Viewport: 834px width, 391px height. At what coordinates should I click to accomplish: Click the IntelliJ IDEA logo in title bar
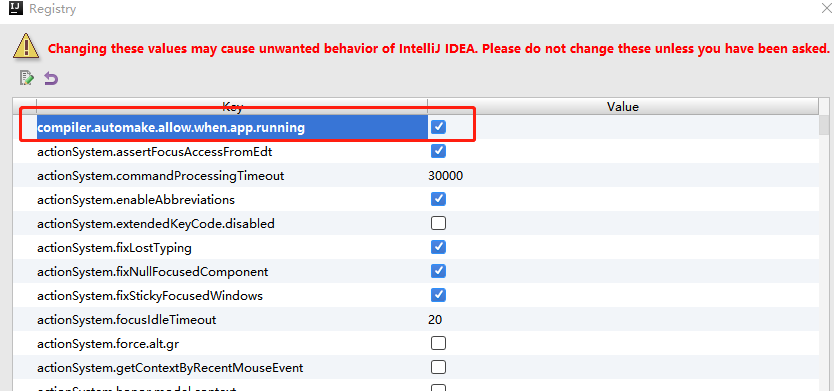(16, 9)
